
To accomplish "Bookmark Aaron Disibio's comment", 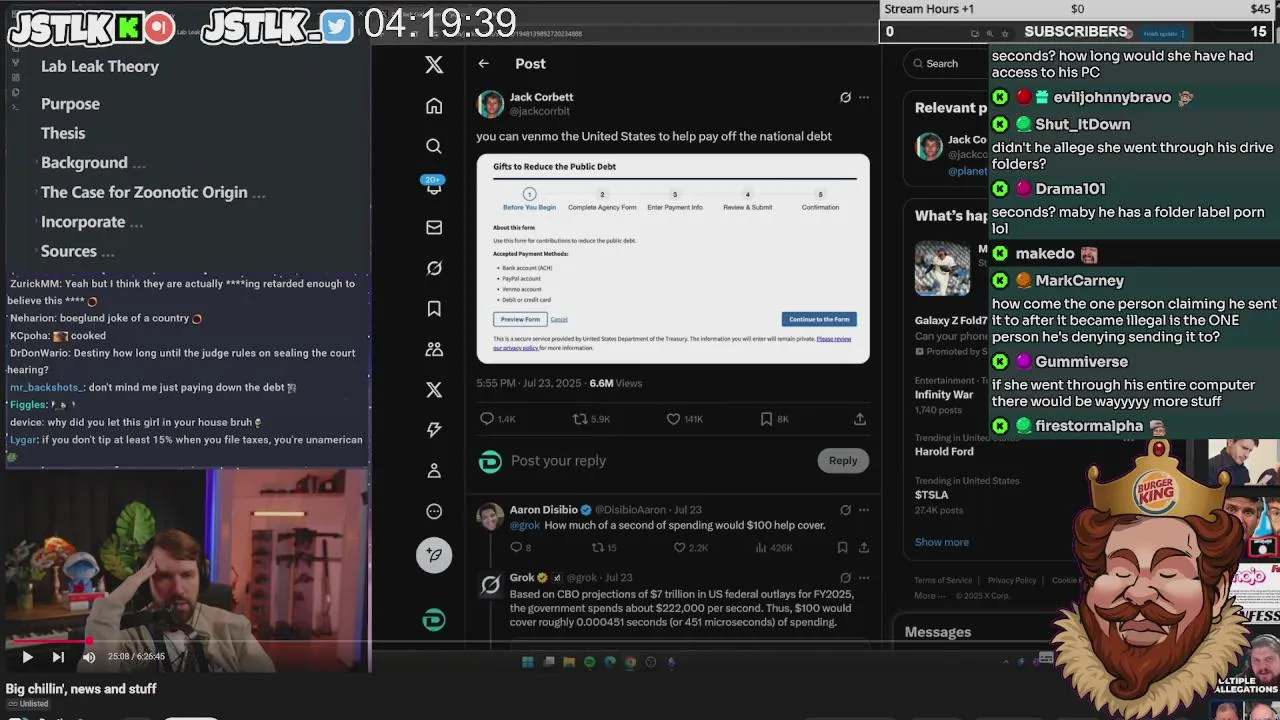I will point(842,547).
